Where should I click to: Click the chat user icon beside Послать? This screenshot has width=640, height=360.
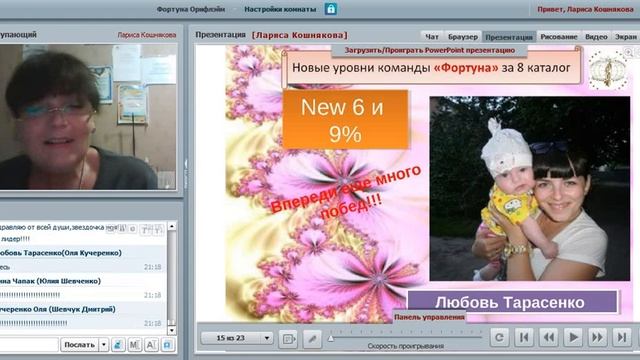pyautogui.click(x=118, y=345)
